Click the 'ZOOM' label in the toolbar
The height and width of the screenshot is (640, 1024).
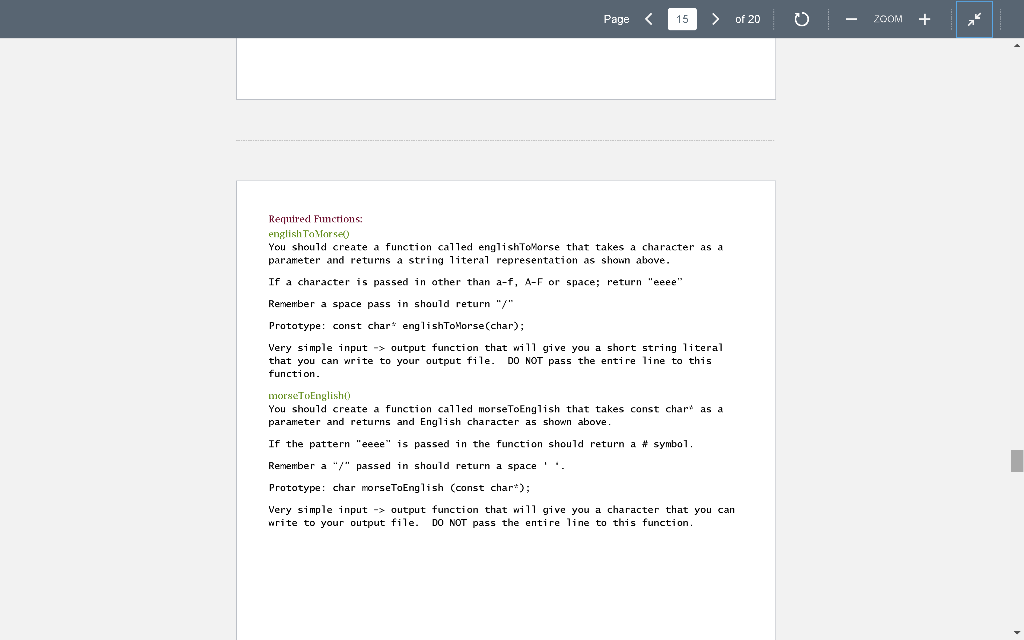[x=888, y=18]
